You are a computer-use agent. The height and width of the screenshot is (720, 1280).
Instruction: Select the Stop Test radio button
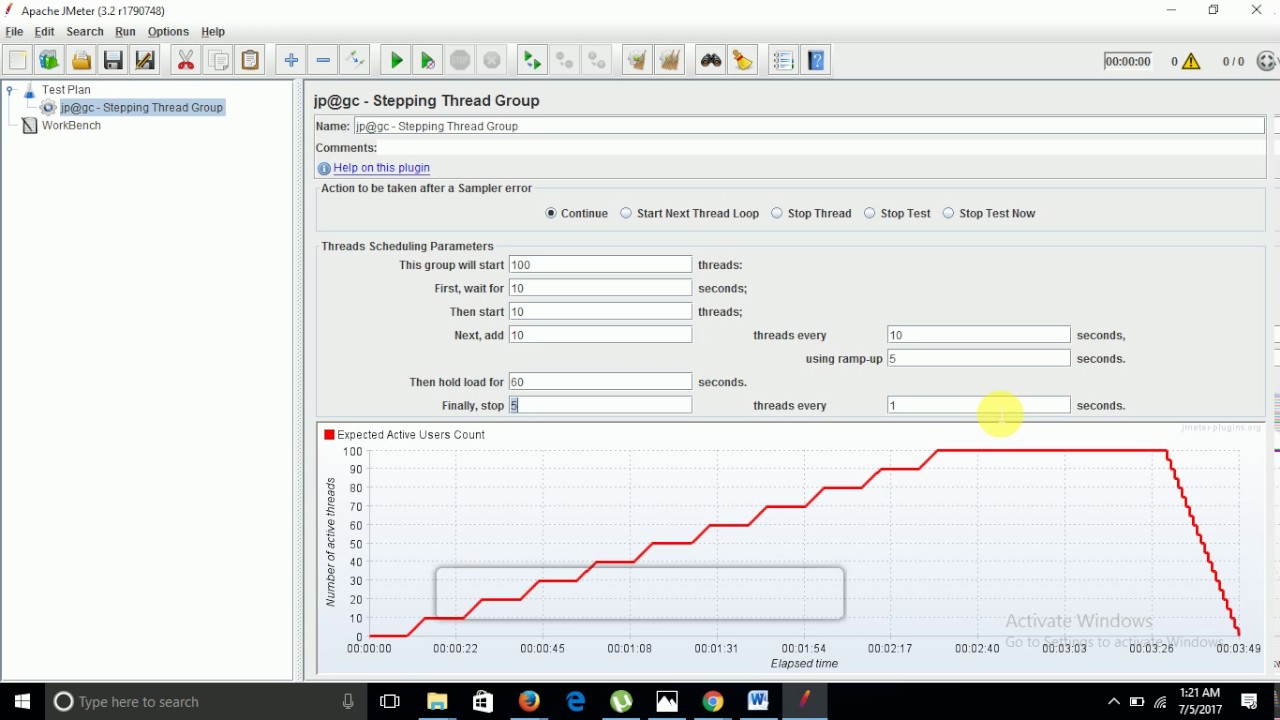click(x=870, y=213)
